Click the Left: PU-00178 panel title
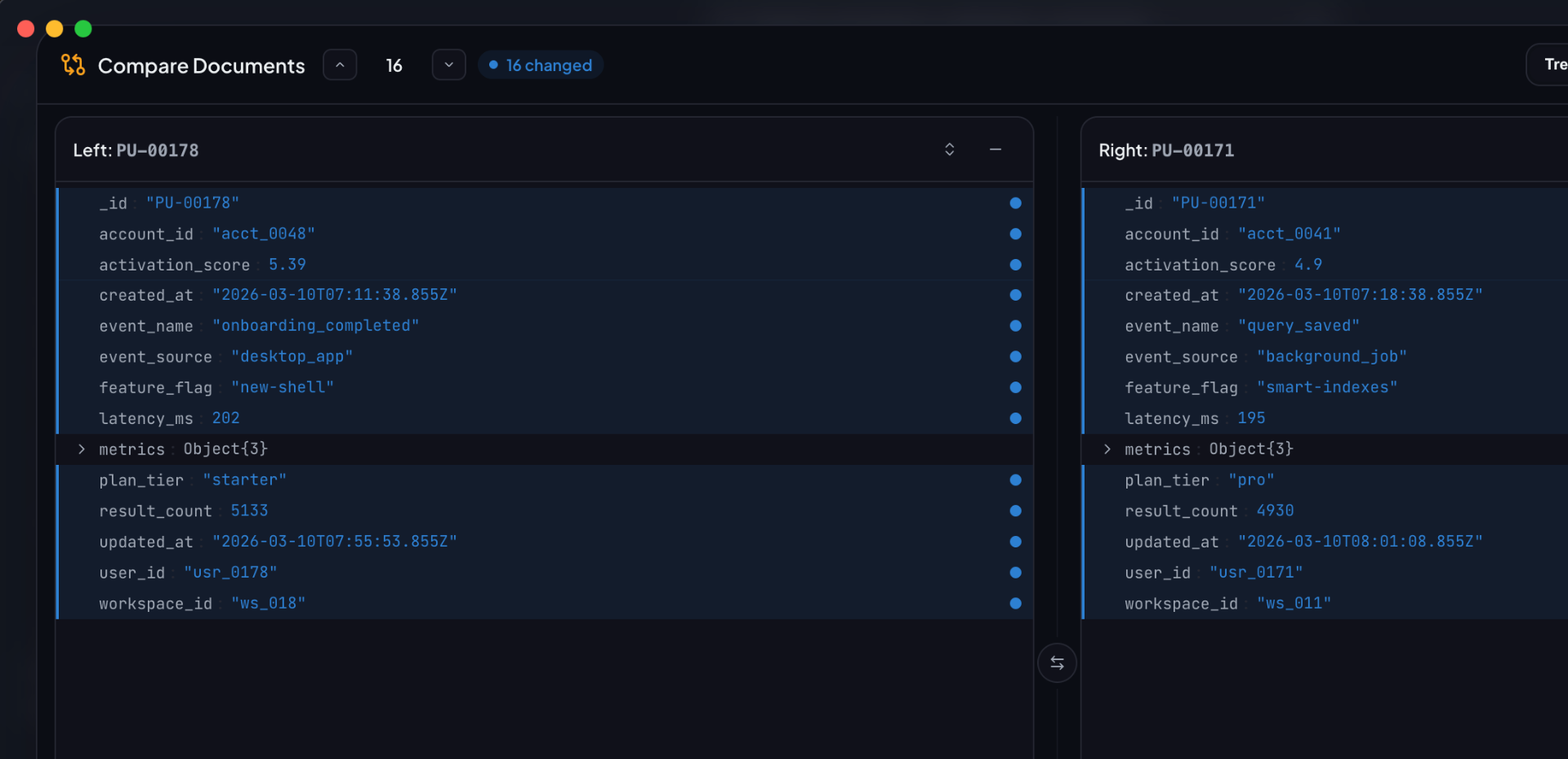The image size is (1568, 759). (x=136, y=150)
